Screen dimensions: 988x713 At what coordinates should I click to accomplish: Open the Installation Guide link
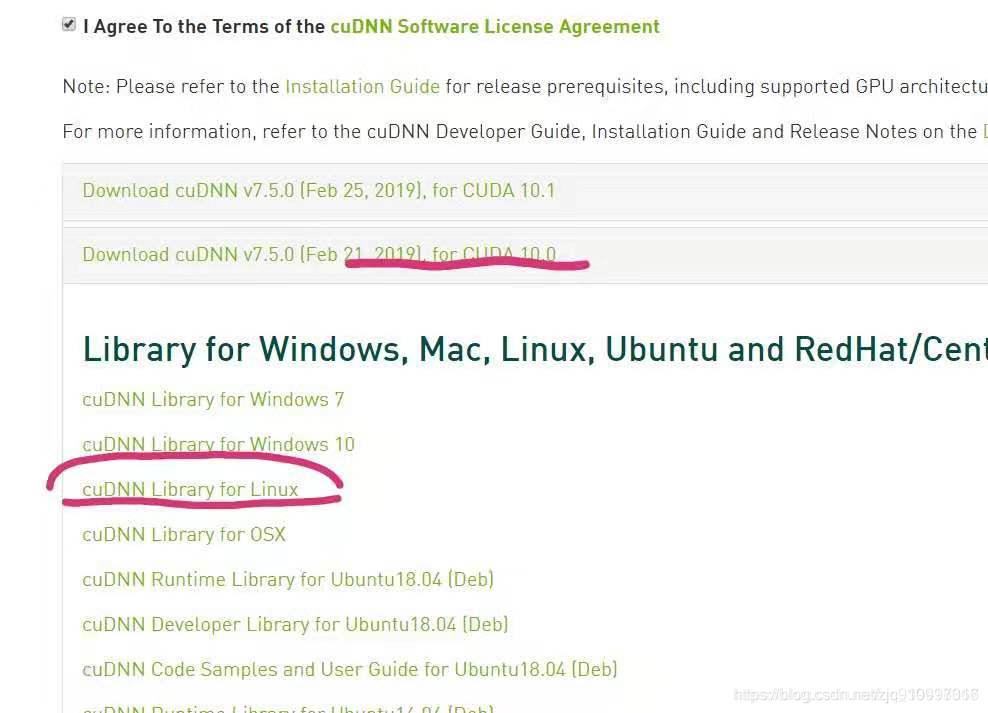coord(362,86)
